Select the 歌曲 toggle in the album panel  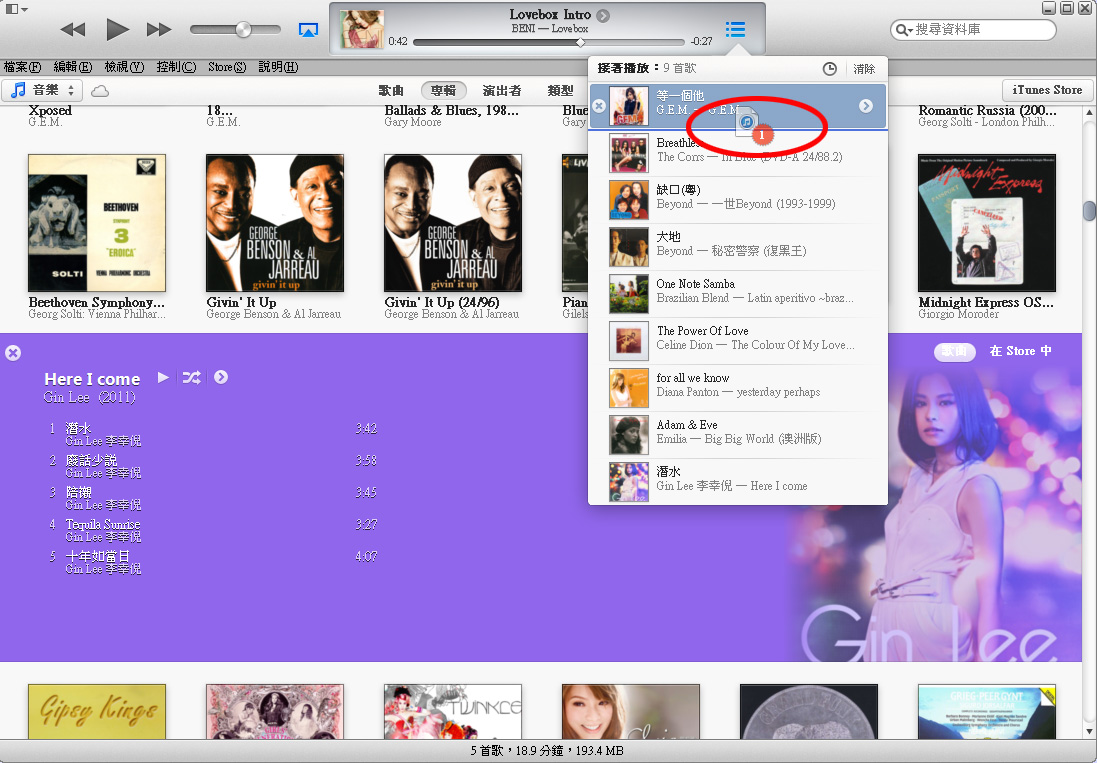tap(954, 351)
